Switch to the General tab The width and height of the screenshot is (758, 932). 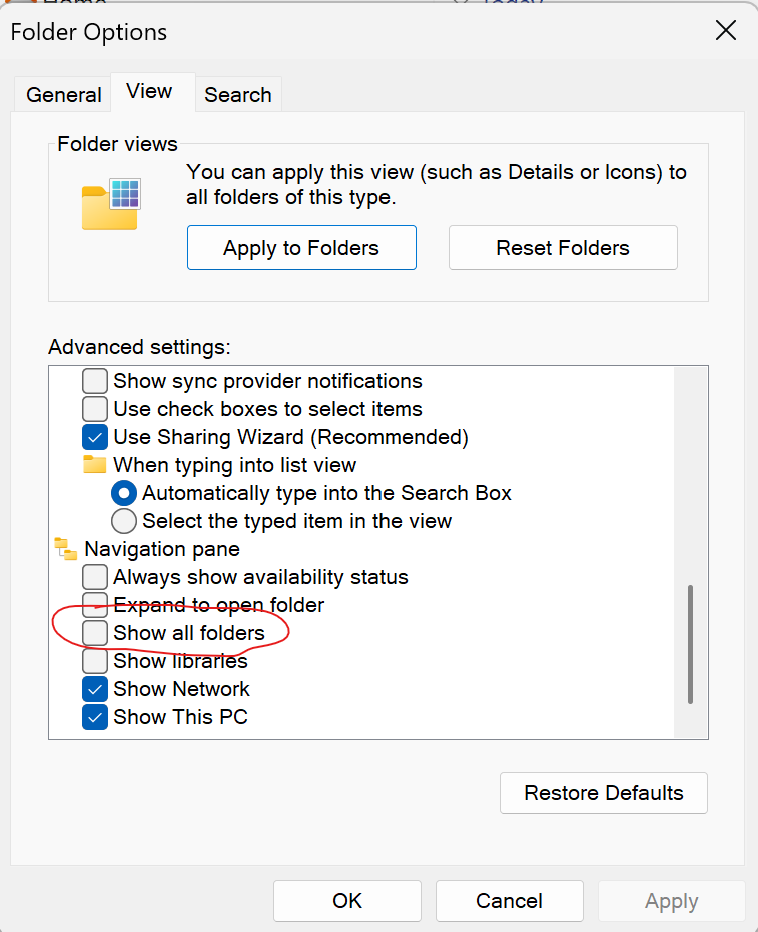pos(64,95)
